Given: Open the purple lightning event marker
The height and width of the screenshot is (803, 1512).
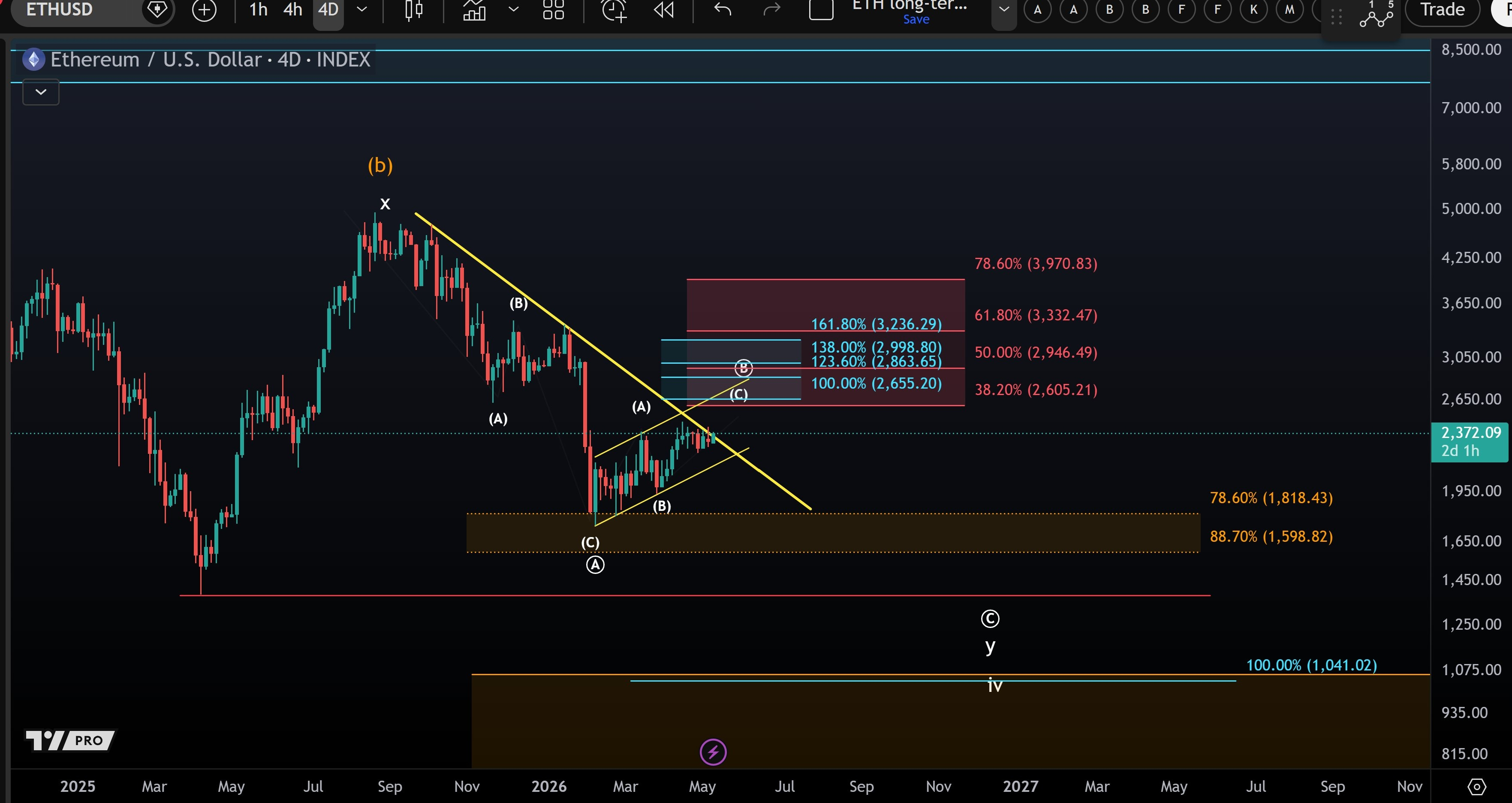Looking at the screenshot, I should (x=713, y=752).
